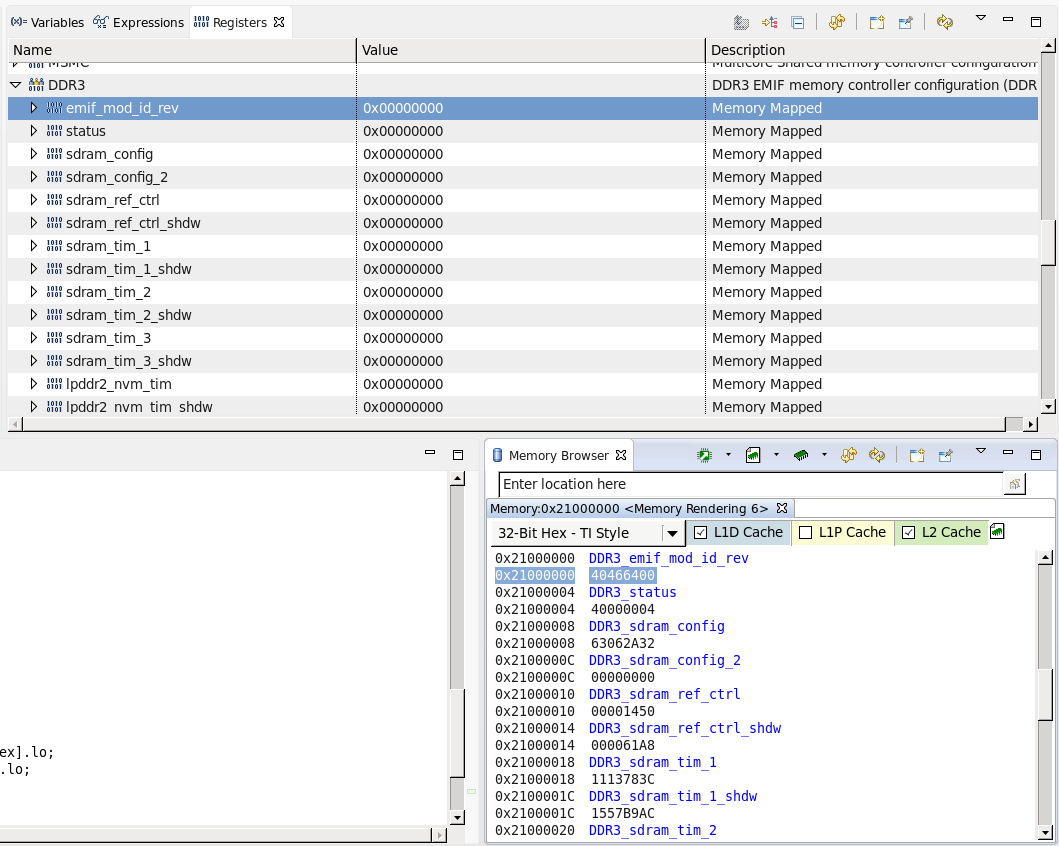The height and width of the screenshot is (846, 1059).
Task: Click the Enter location here field
Action: coord(750,484)
